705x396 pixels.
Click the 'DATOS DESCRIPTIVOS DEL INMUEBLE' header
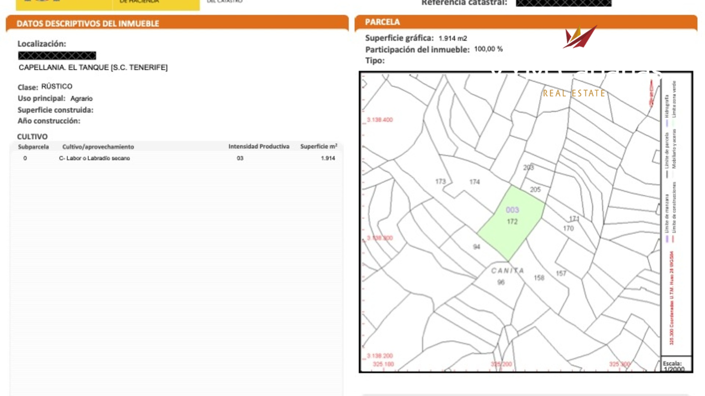(88, 23)
